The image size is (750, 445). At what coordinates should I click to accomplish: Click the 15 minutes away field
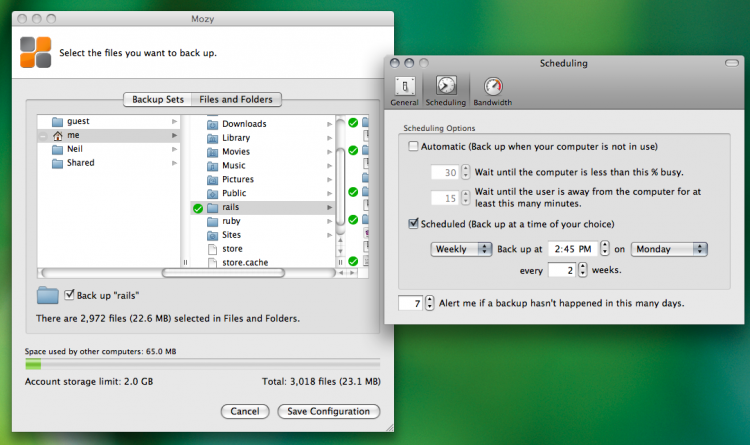pos(445,198)
